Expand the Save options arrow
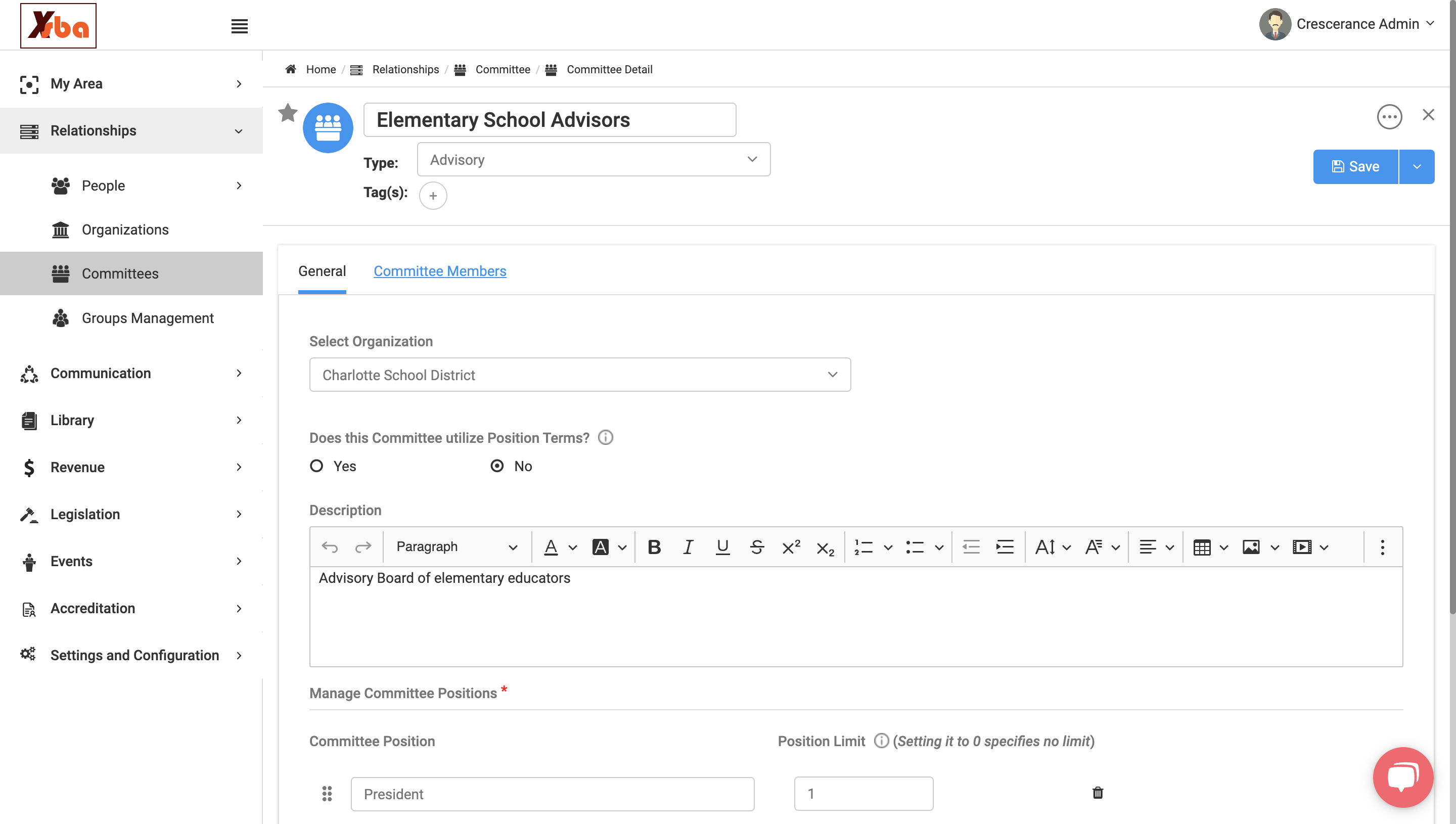The image size is (1456, 824). click(x=1417, y=166)
